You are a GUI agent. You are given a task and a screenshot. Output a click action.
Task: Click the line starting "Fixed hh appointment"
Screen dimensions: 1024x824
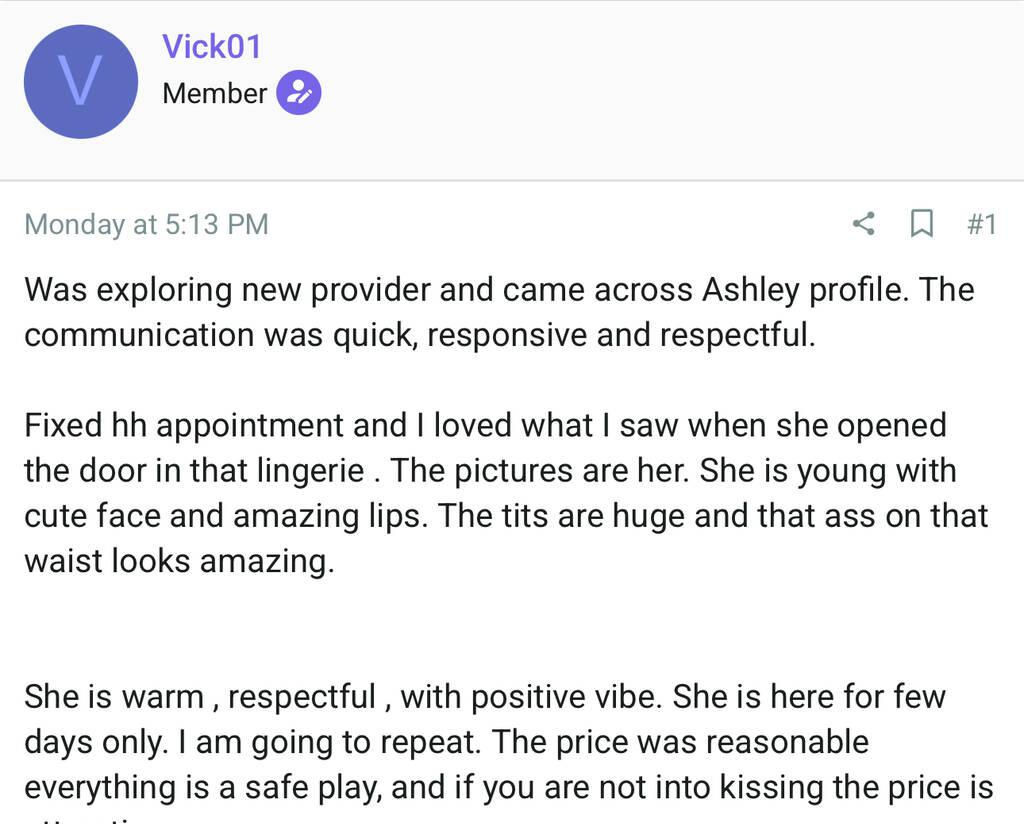tap(485, 425)
